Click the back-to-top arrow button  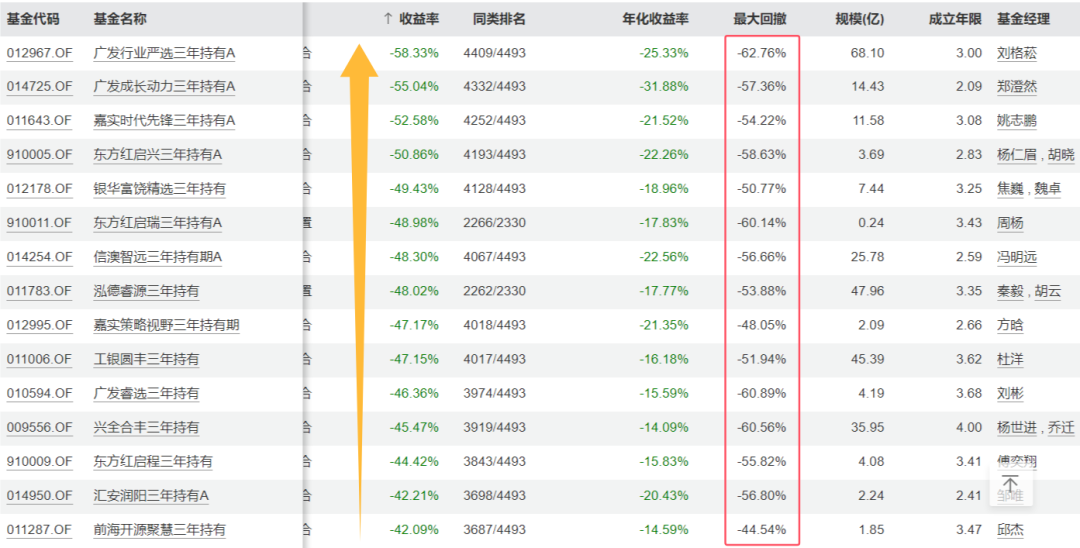(x=1010, y=485)
